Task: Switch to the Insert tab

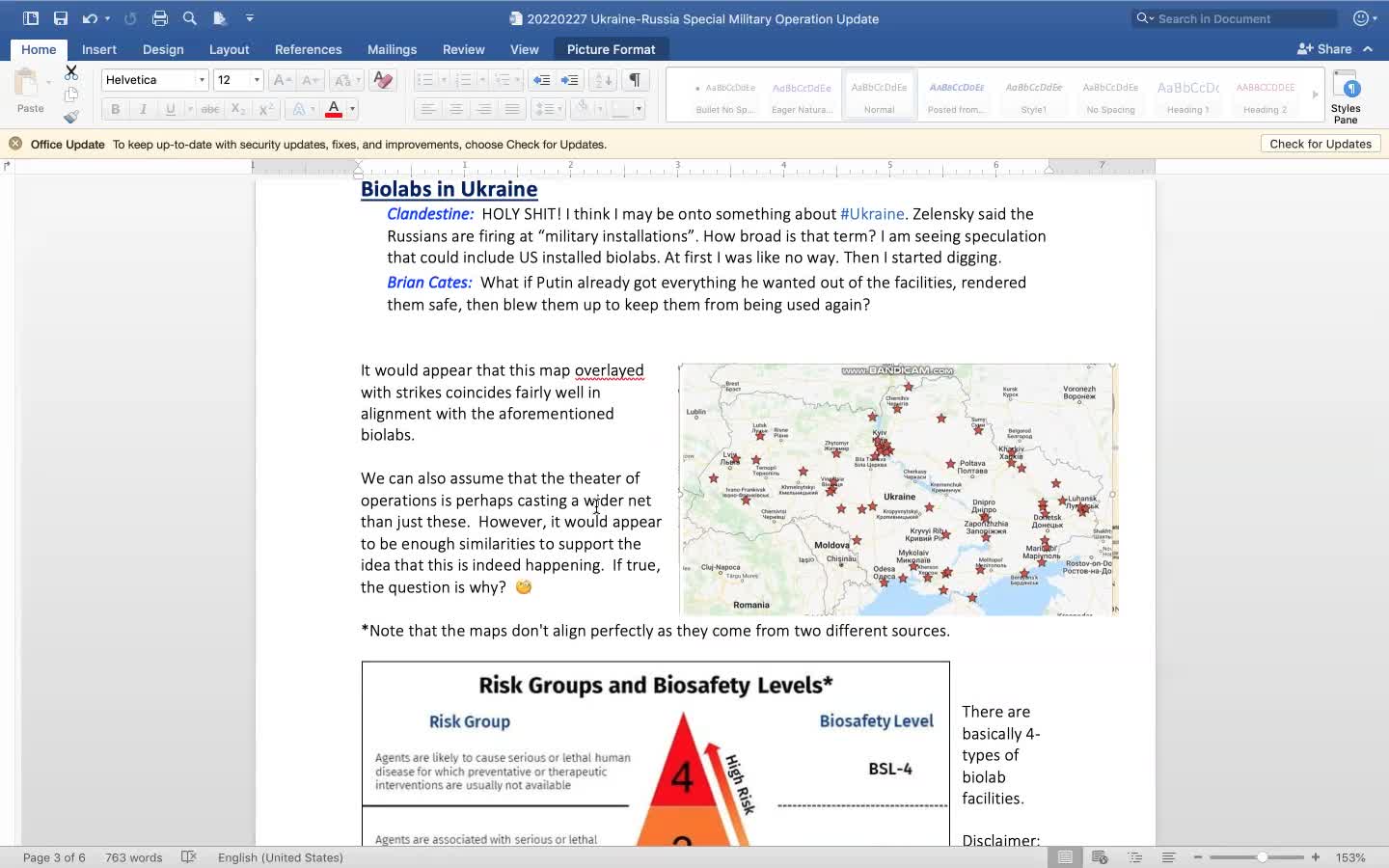Action: pyautogui.click(x=99, y=49)
